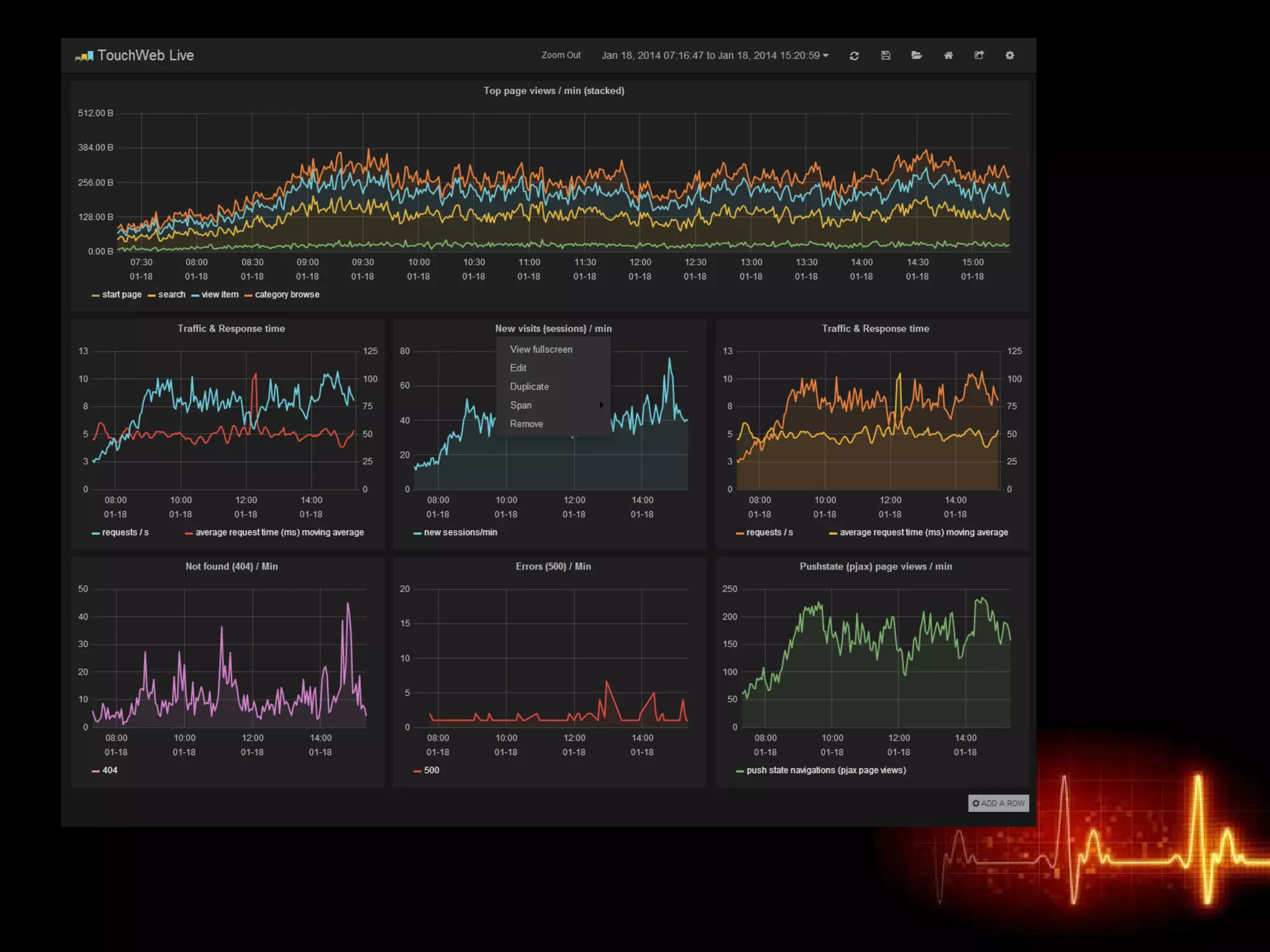Image resolution: width=1270 pixels, height=952 pixels.
Task: Choose Duplicate in the panel menu
Action: click(x=529, y=387)
